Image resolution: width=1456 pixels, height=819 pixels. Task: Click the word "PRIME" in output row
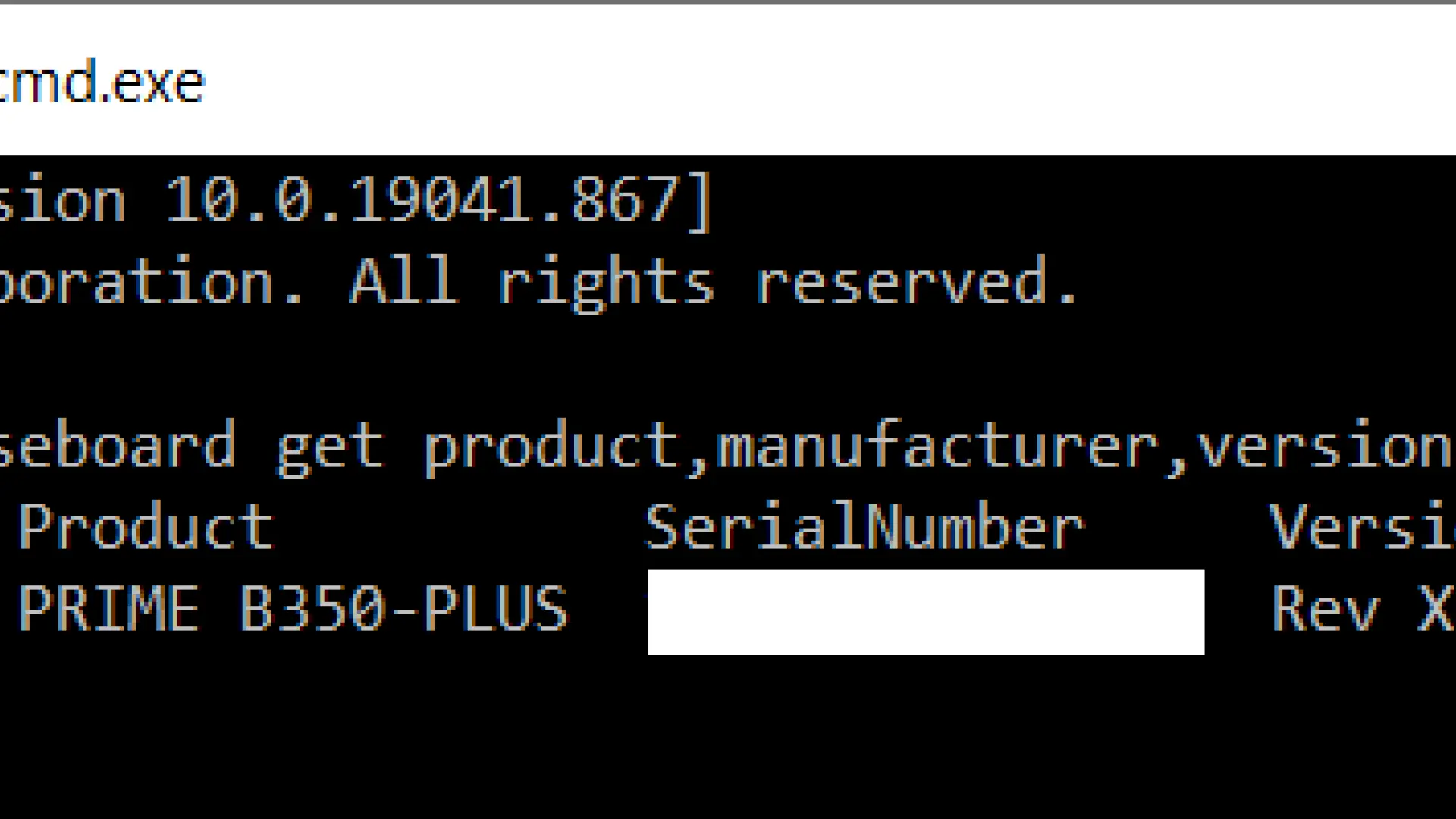pos(108,608)
